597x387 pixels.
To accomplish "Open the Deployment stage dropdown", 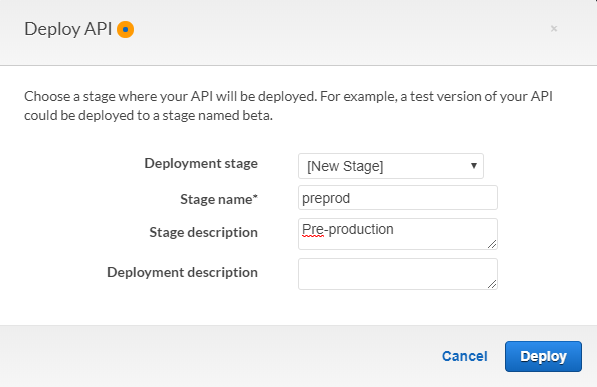I will (391, 166).
